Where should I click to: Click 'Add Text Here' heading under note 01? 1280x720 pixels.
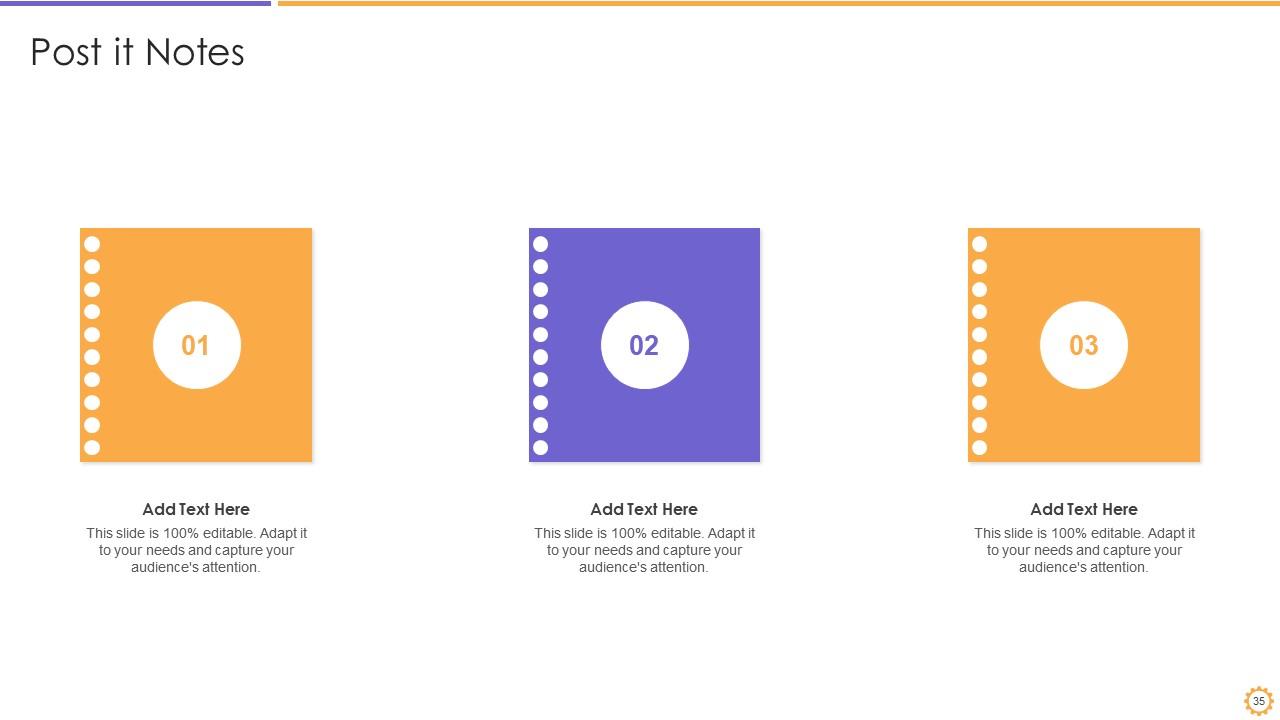(x=196, y=509)
